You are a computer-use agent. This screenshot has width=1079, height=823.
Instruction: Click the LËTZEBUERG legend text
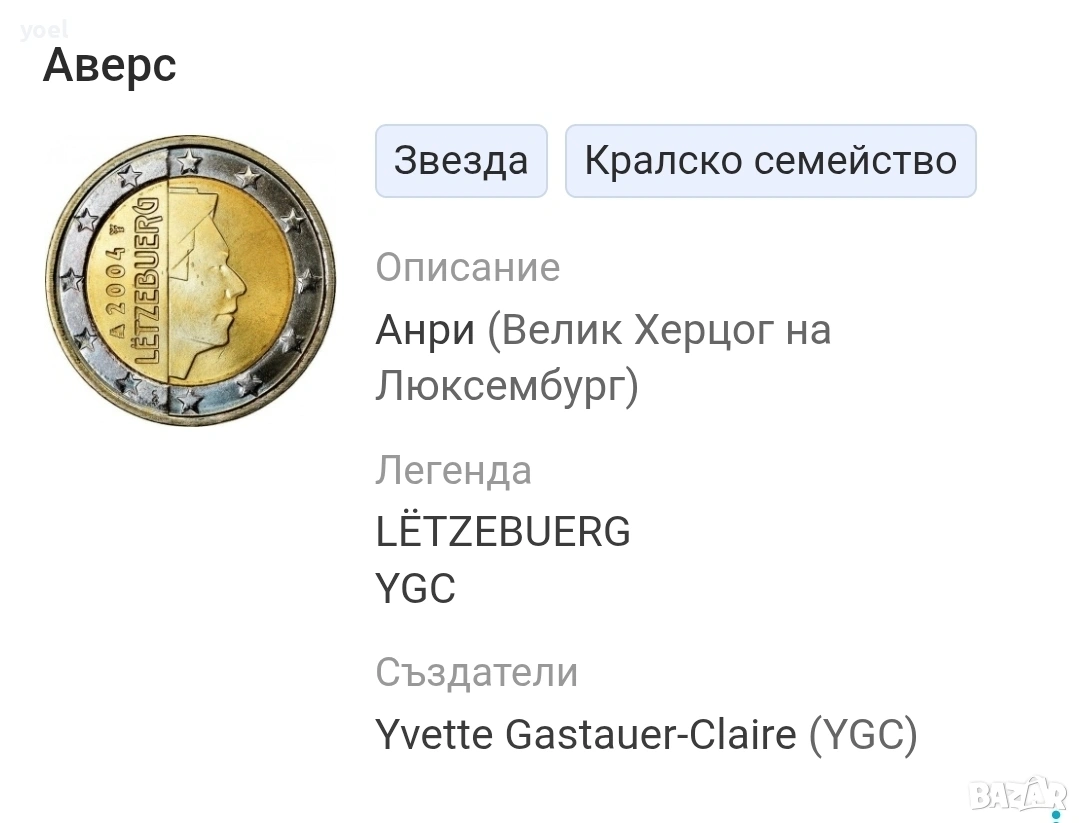[x=503, y=531]
